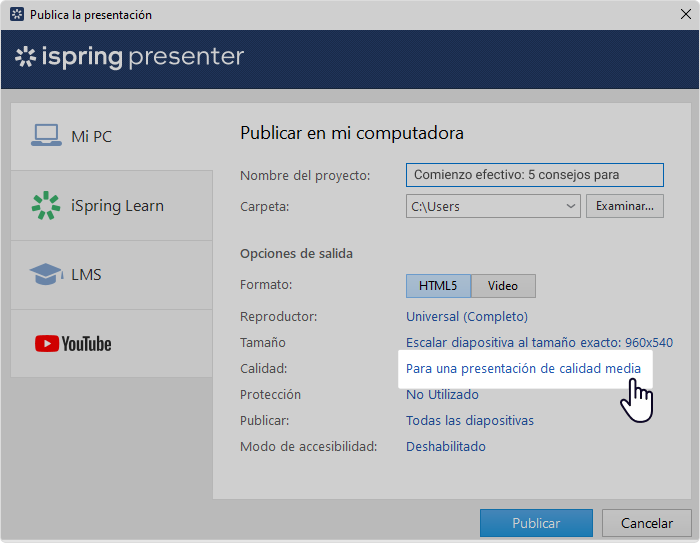The width and height of the screenshot is (700, 543).
Task: Click the Examinar... browse button
Action: [625, 206]
